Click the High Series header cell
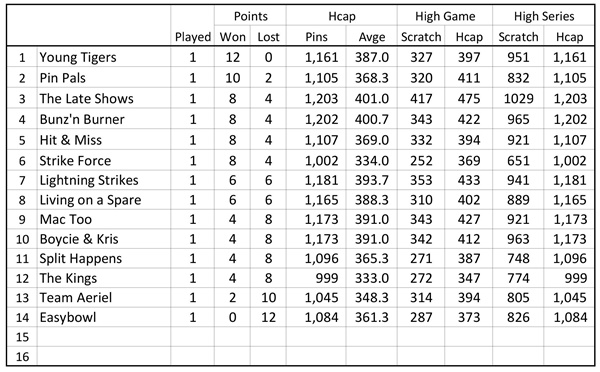 pyautogui.click(x=544, y=16)
